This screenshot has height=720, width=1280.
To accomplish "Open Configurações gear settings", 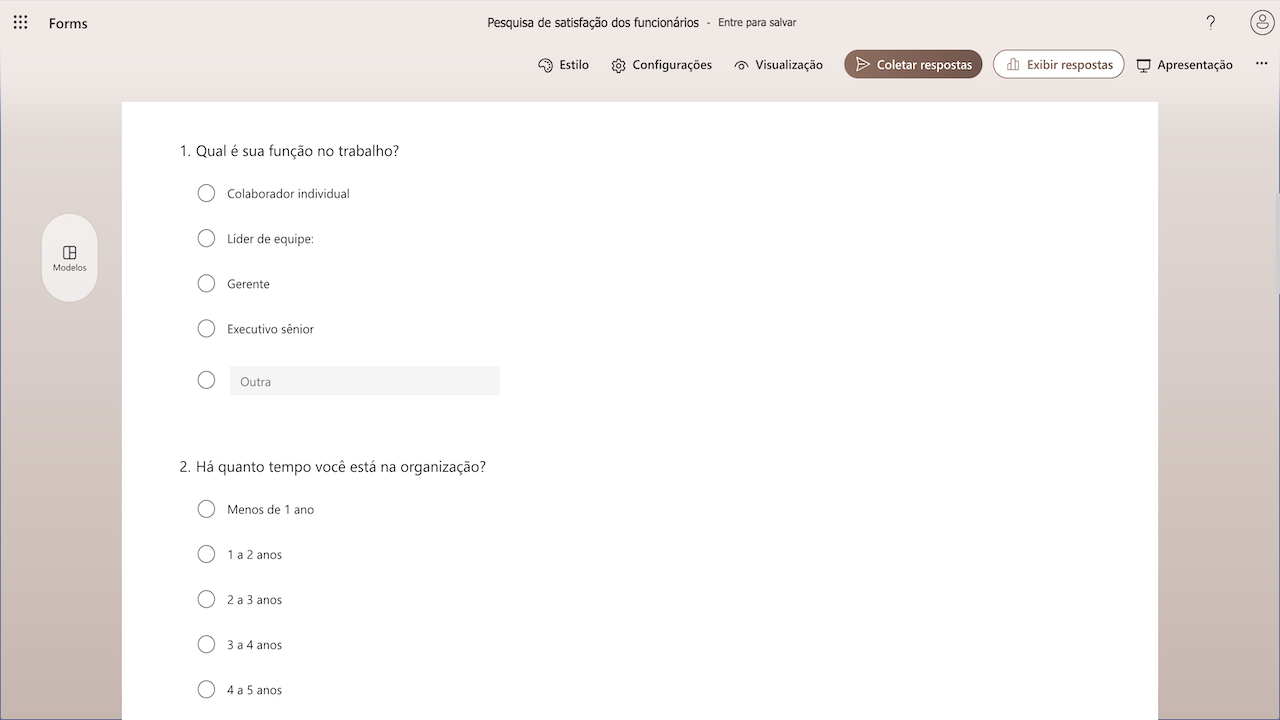I will [661, 65].
